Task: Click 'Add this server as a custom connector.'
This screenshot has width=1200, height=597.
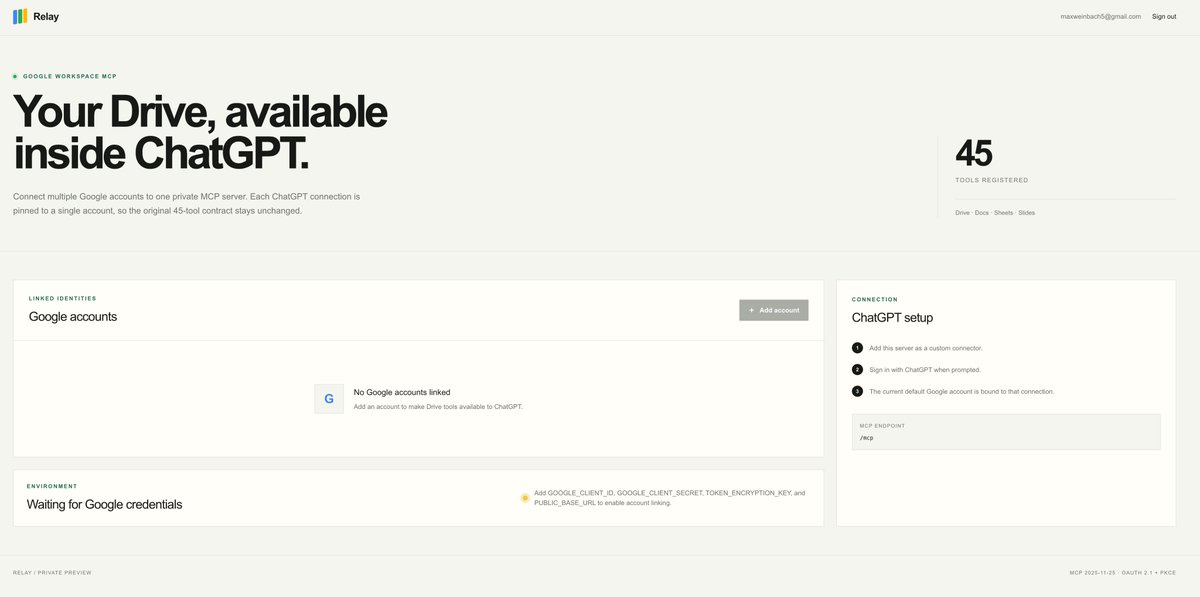Action: (926, 348)
